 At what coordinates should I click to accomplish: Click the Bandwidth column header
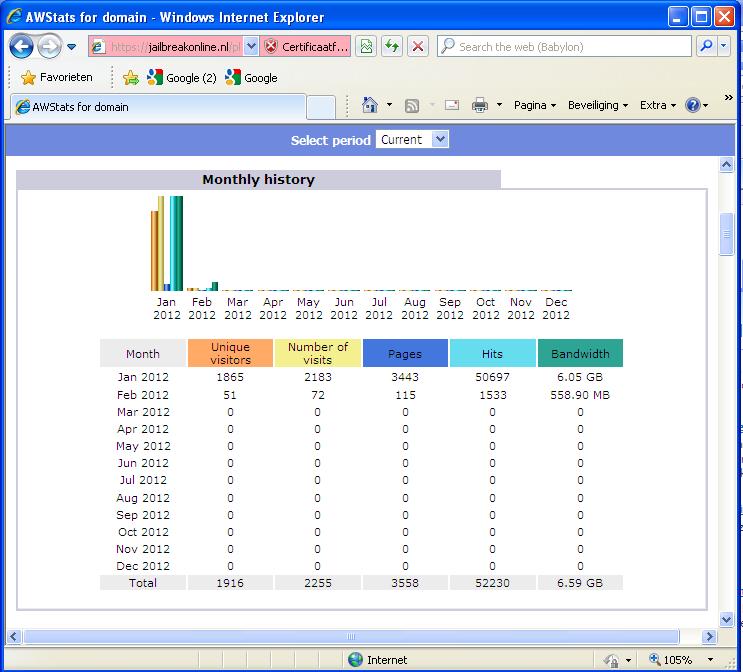click(580, 353)
